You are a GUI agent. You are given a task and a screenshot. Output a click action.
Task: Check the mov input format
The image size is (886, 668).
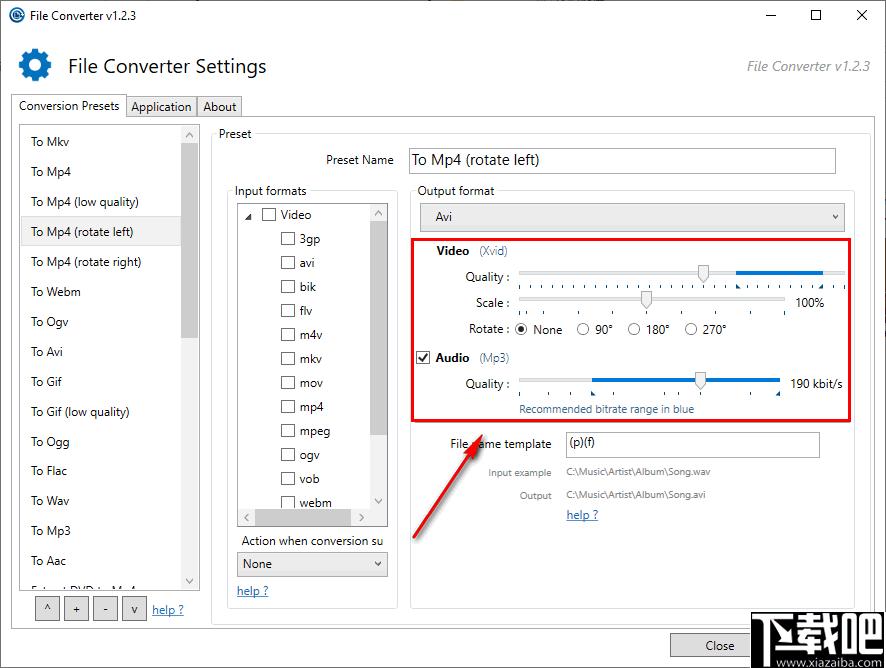point(288,383)
